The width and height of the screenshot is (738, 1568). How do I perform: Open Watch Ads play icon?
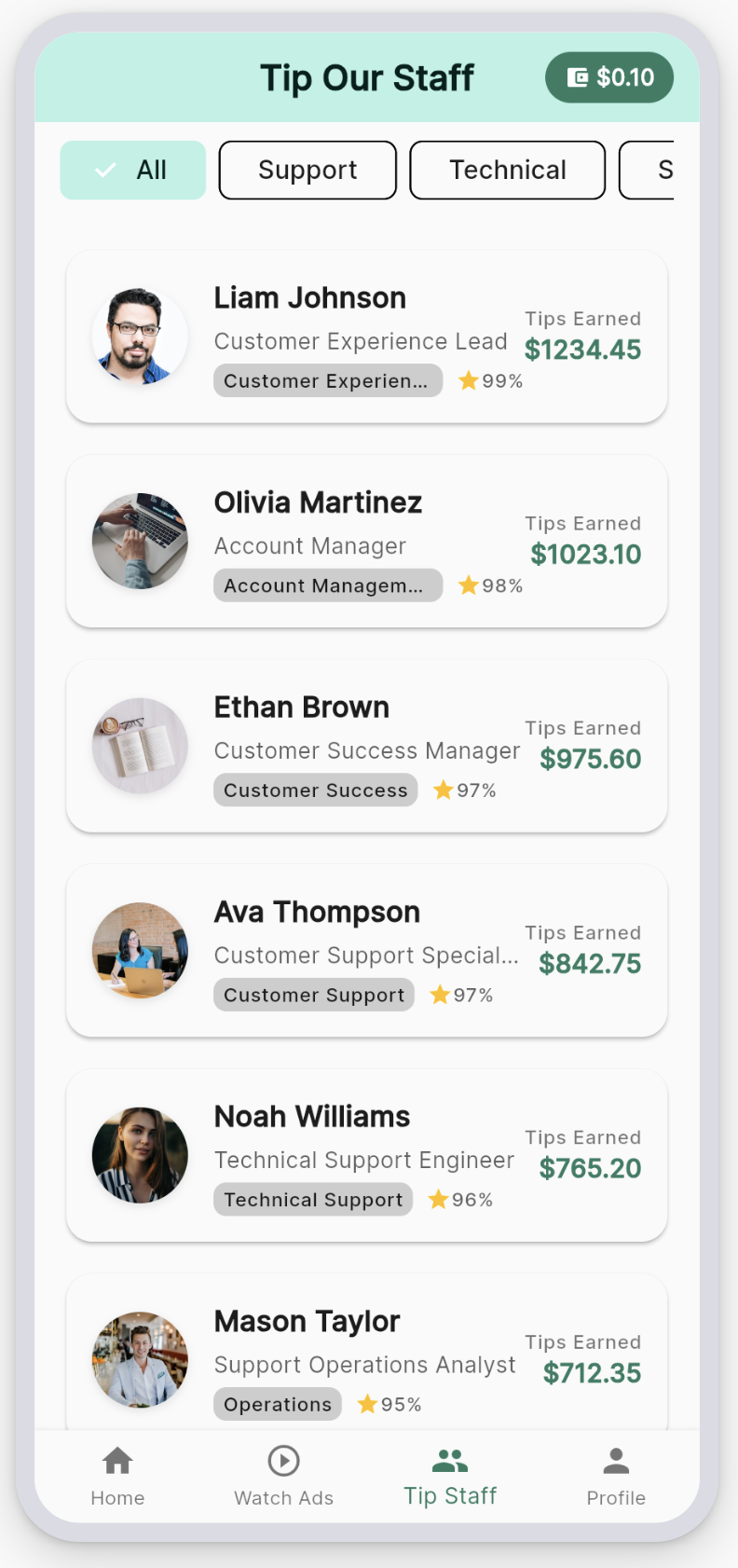[283, 1461]
